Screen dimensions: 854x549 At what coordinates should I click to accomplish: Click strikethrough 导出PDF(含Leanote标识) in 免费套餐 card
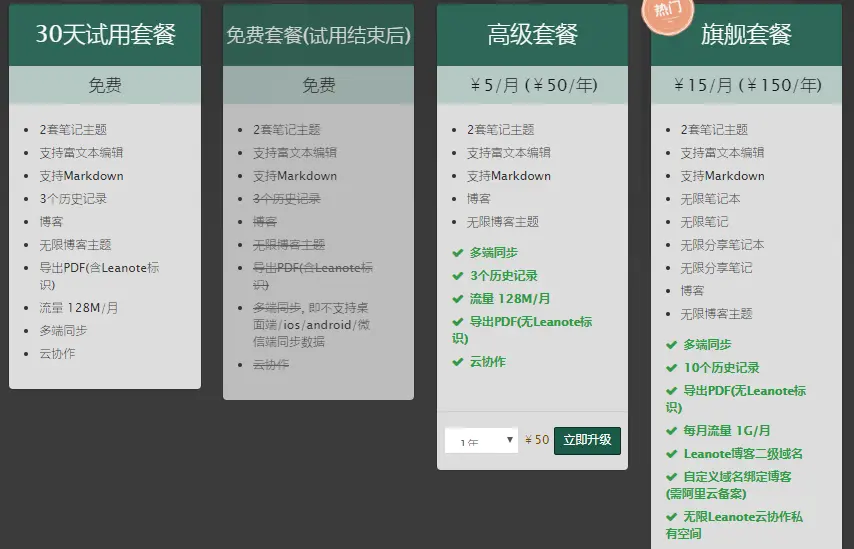(313, 276)
